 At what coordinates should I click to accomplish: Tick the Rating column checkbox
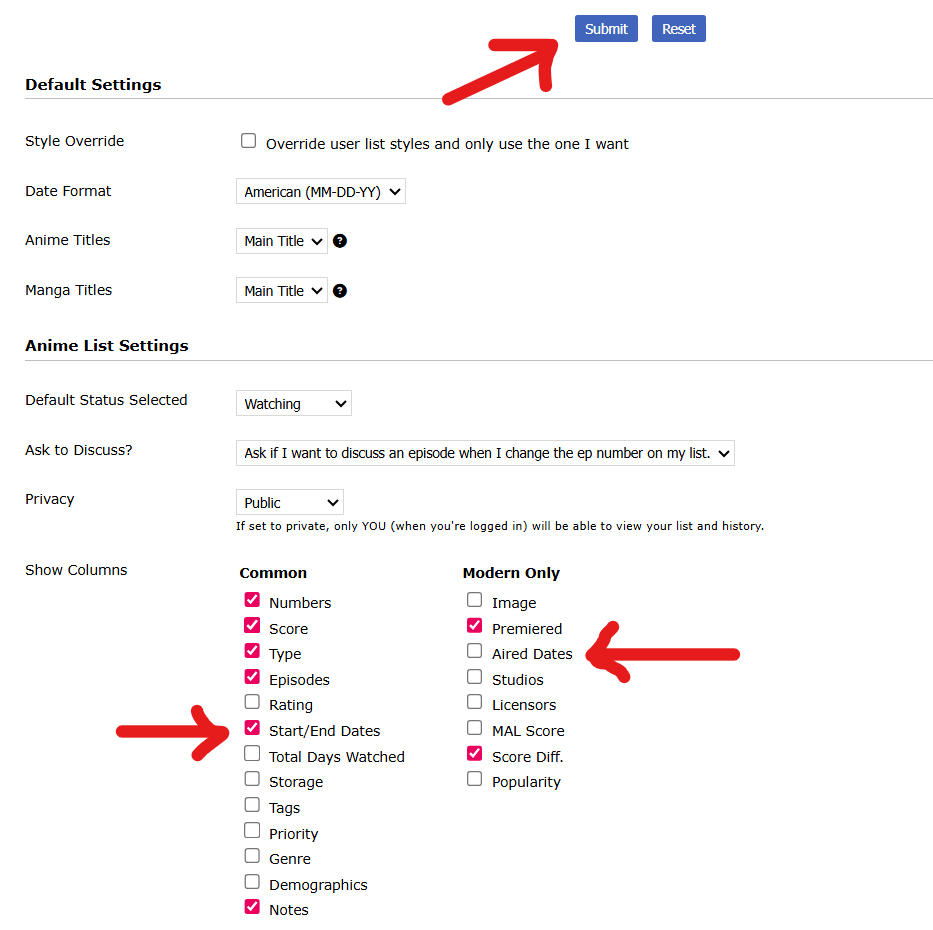pos(252,702)
